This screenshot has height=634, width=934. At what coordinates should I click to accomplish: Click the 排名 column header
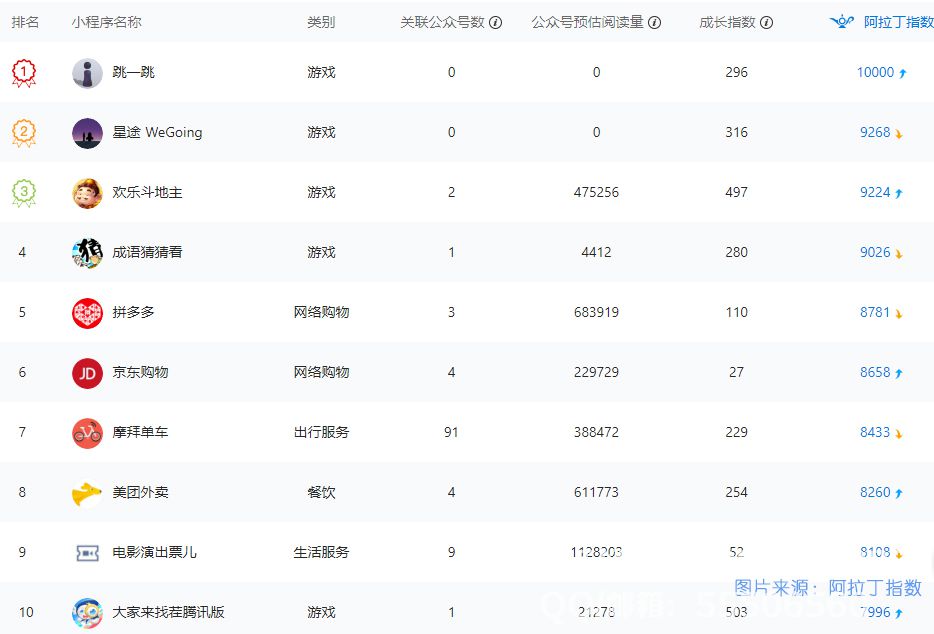(25, 22)
